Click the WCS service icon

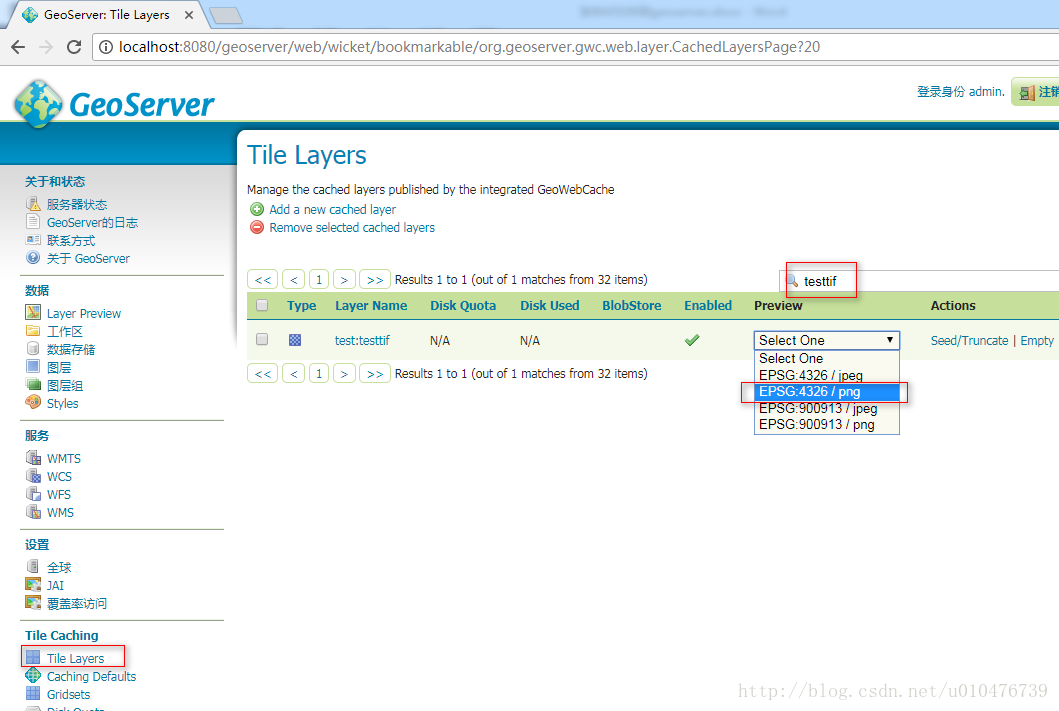pyautogui.click(x=33, y=475)
